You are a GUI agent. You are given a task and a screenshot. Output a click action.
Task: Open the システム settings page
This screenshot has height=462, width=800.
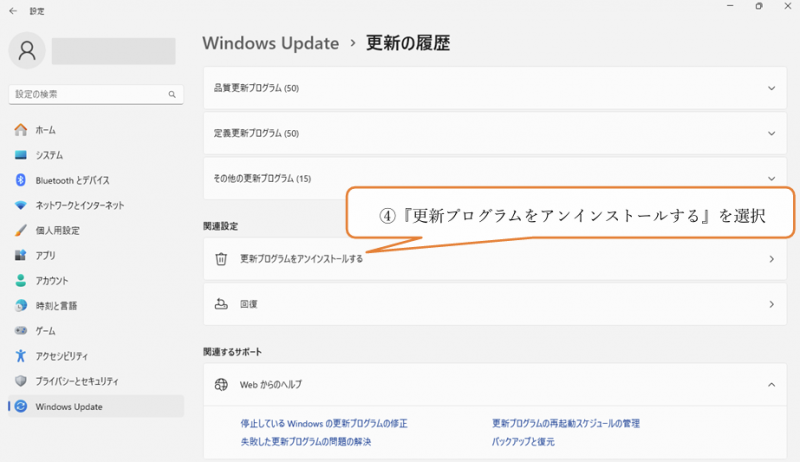pyautogui.click(x=48, y=155)
